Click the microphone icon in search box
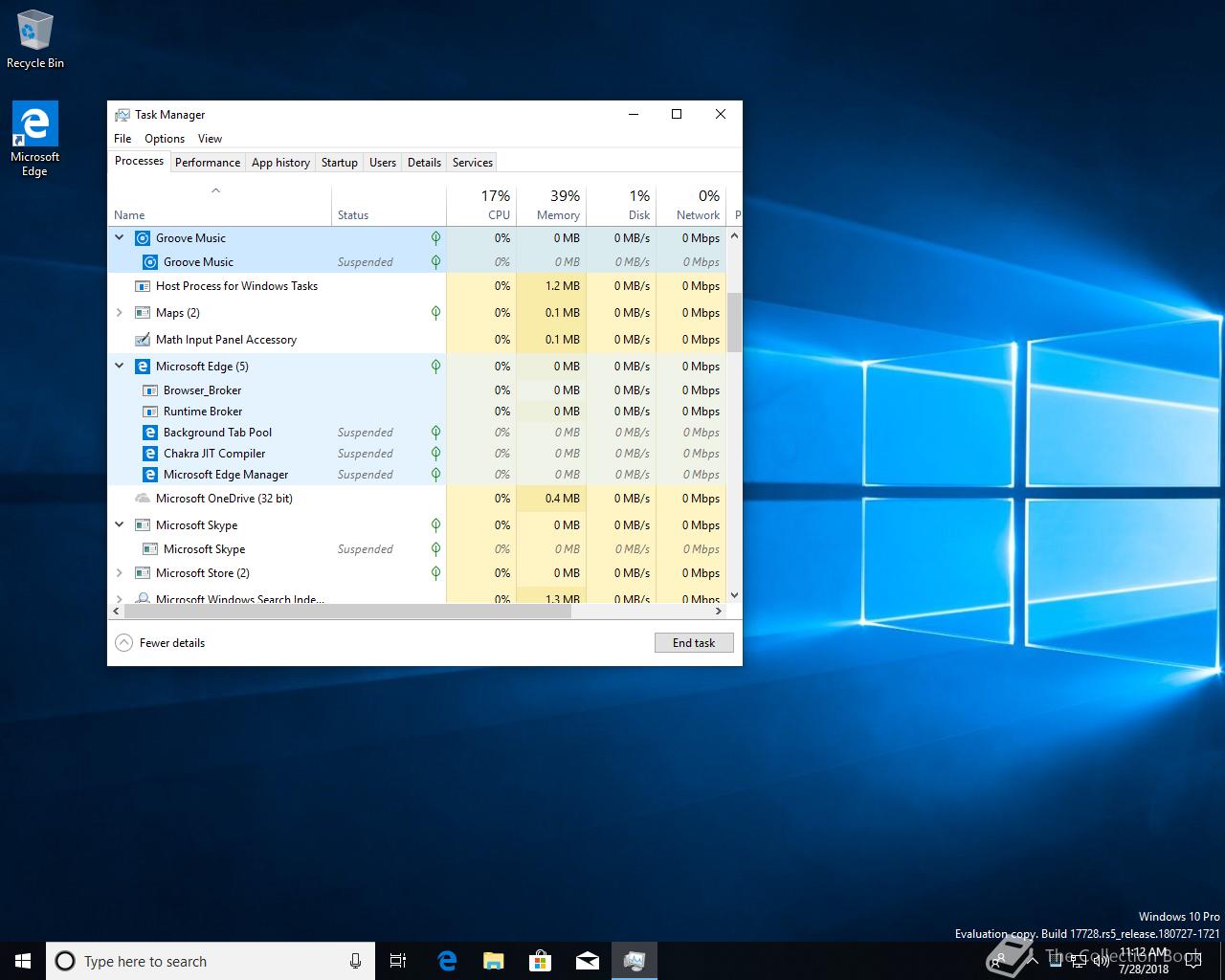The width and height of the screenshot is (1225, 980). click(x=355, y=961)
